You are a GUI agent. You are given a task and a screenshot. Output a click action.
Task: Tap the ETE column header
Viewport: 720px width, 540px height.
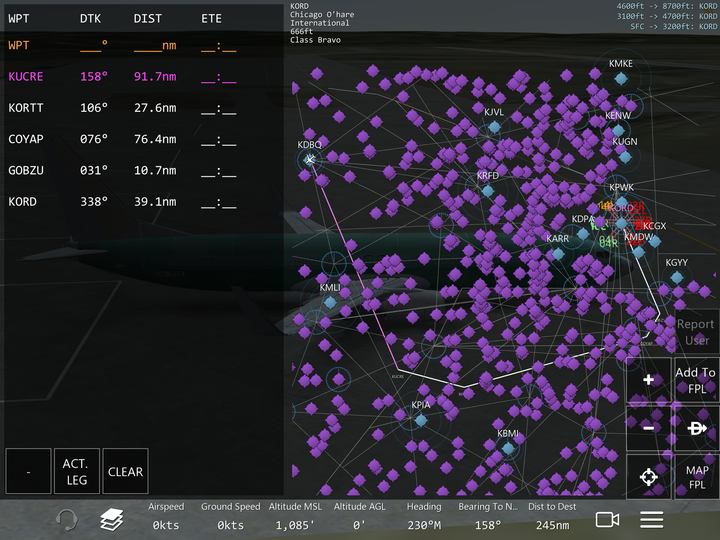coord(211,19)
